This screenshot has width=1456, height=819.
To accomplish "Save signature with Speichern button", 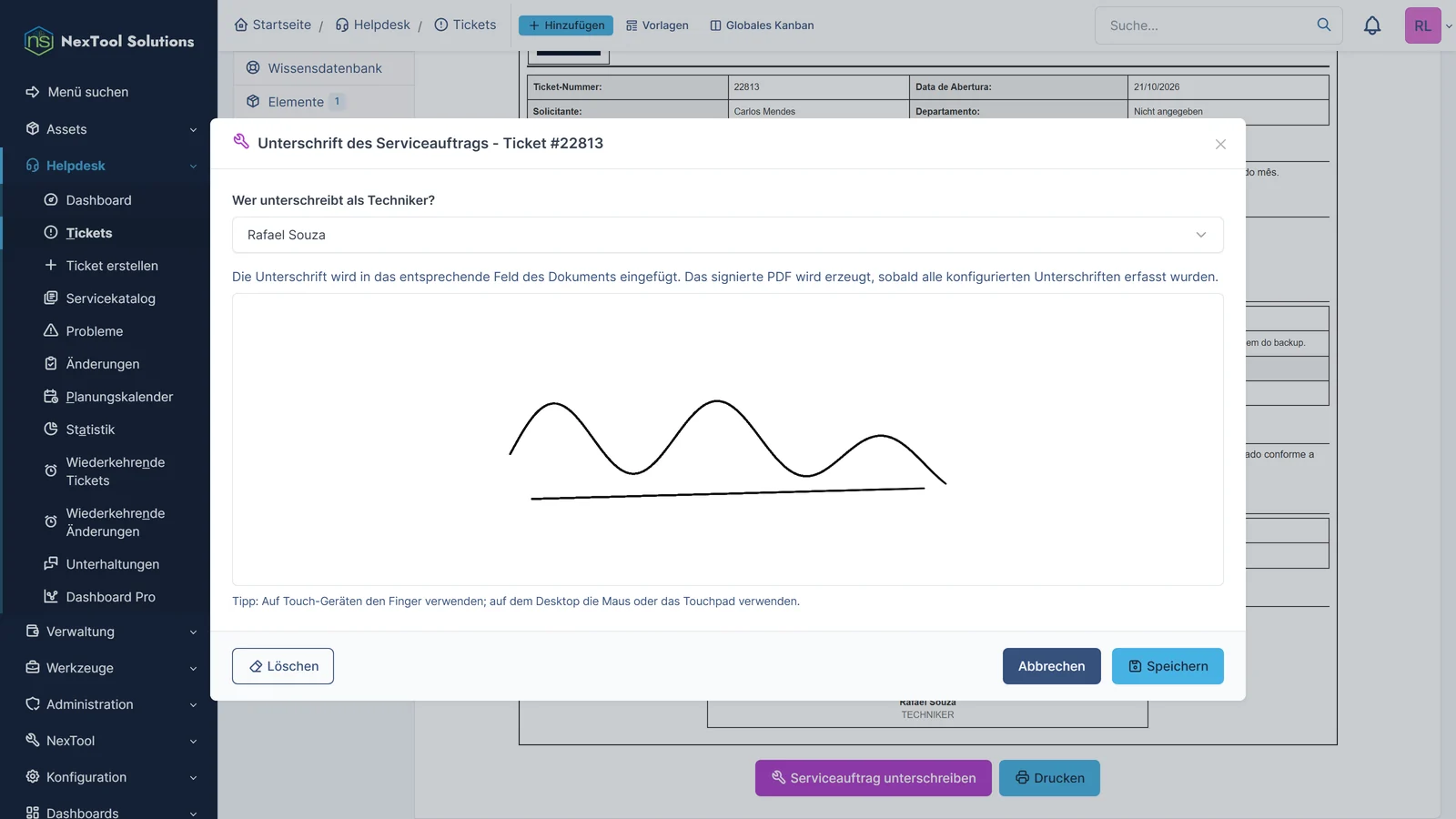I will 1168,666.
